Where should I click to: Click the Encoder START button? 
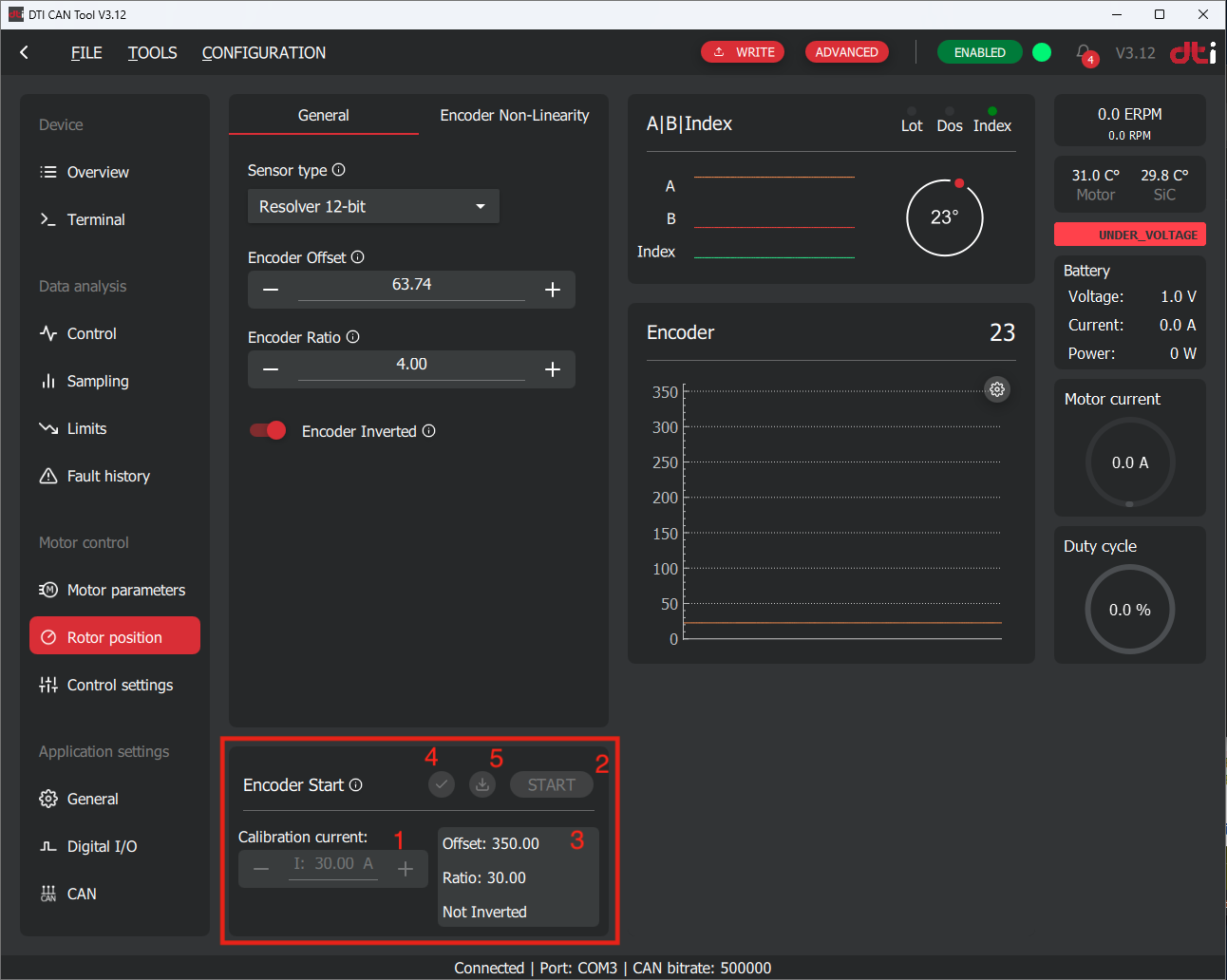[552, 785]
